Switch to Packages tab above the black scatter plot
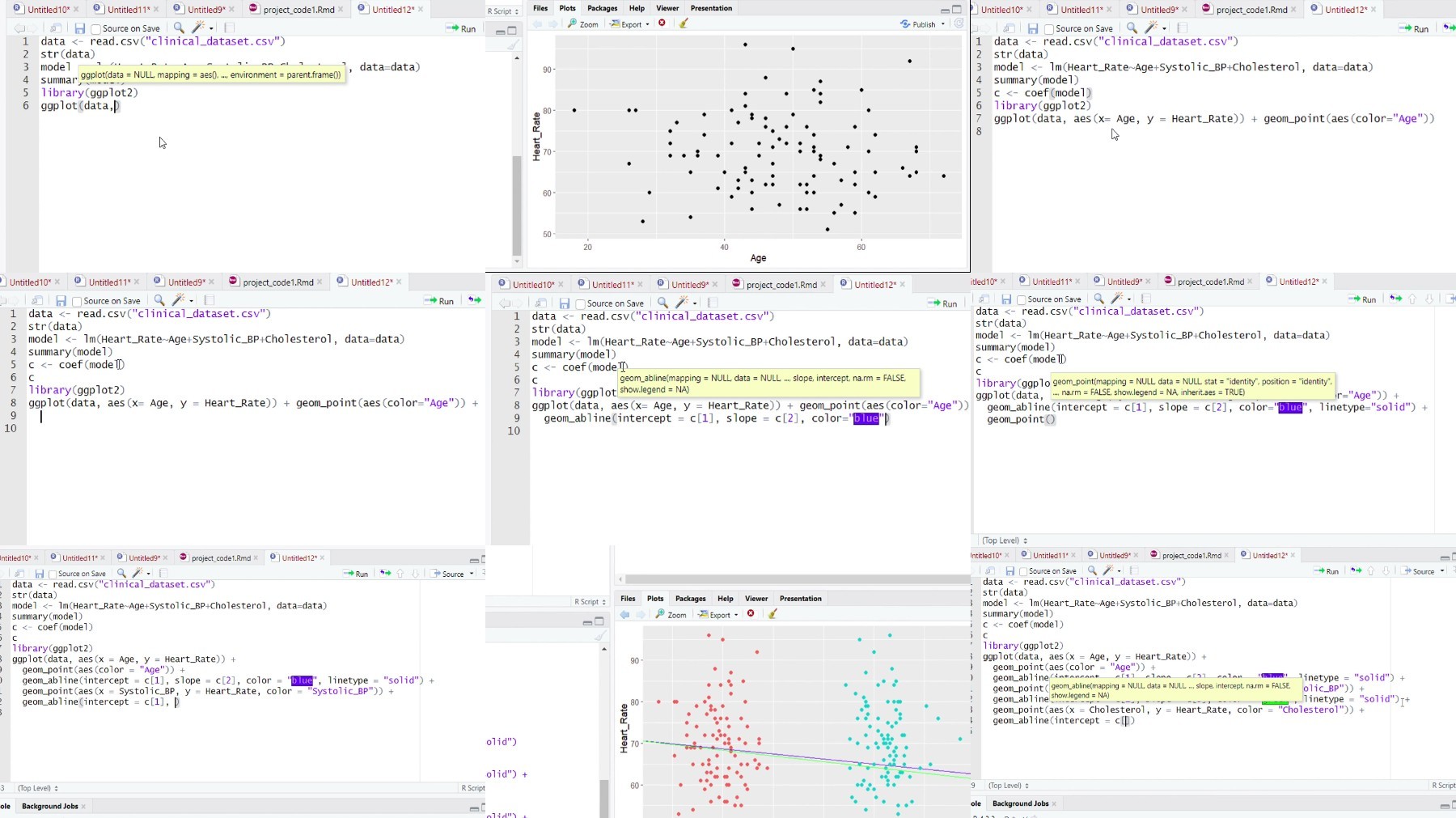This screenshot has height=818, width=1456. pos(603,8)
